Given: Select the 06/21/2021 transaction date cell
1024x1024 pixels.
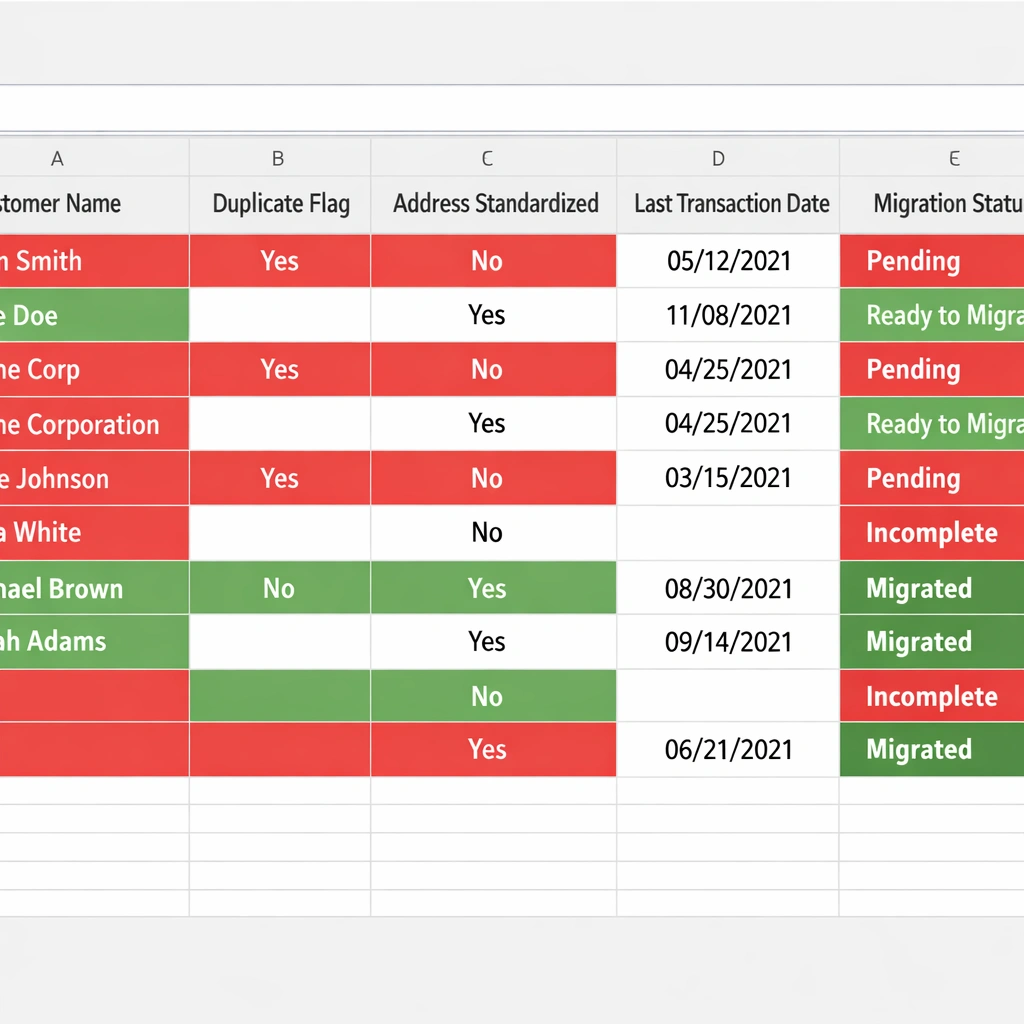Looking at the screenshot, I should [728, 750].
